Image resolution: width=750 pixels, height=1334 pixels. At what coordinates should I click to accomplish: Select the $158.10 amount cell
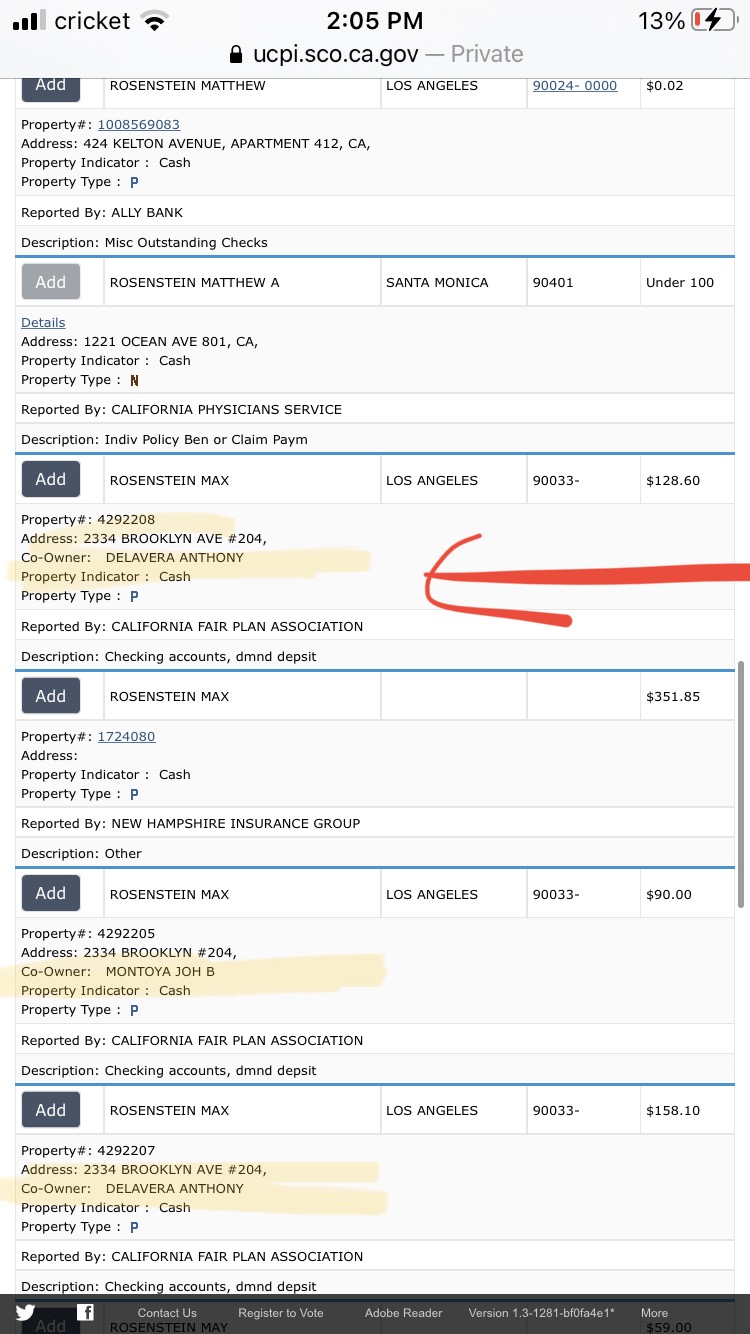pyautogui.click(x=686, y=1110)
